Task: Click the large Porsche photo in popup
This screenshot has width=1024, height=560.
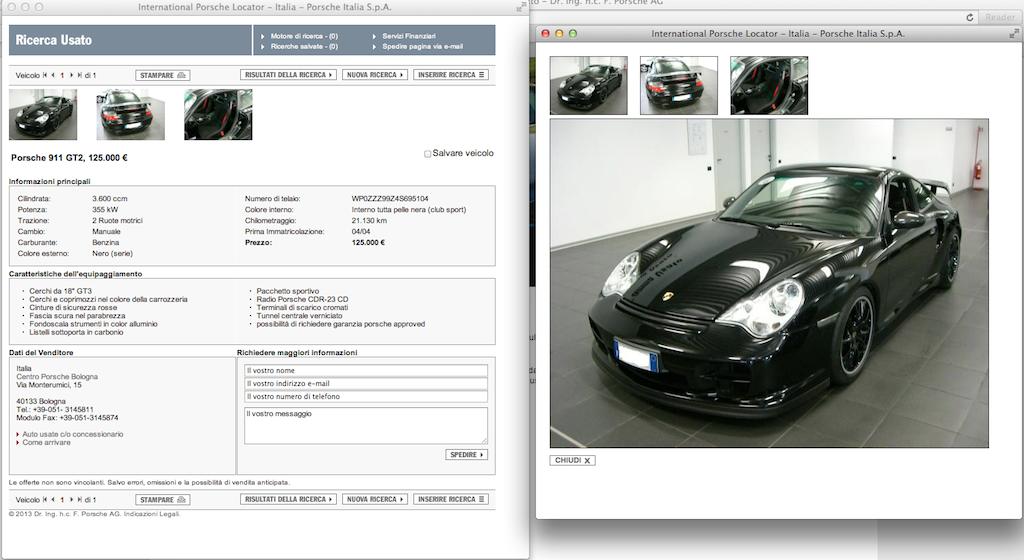Action: click(769, 283)
